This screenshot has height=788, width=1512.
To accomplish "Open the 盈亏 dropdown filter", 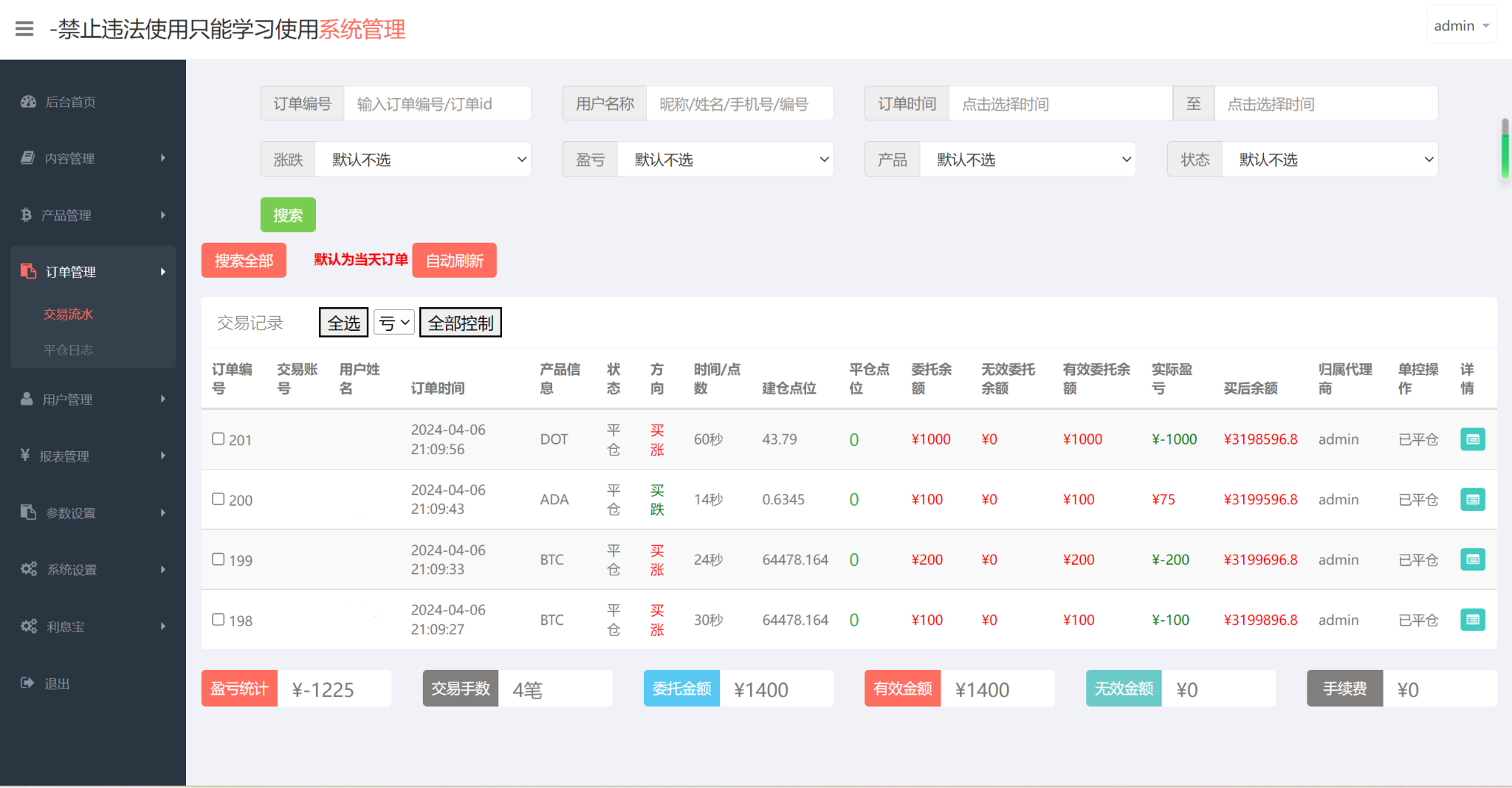I will tap(725, 160).
